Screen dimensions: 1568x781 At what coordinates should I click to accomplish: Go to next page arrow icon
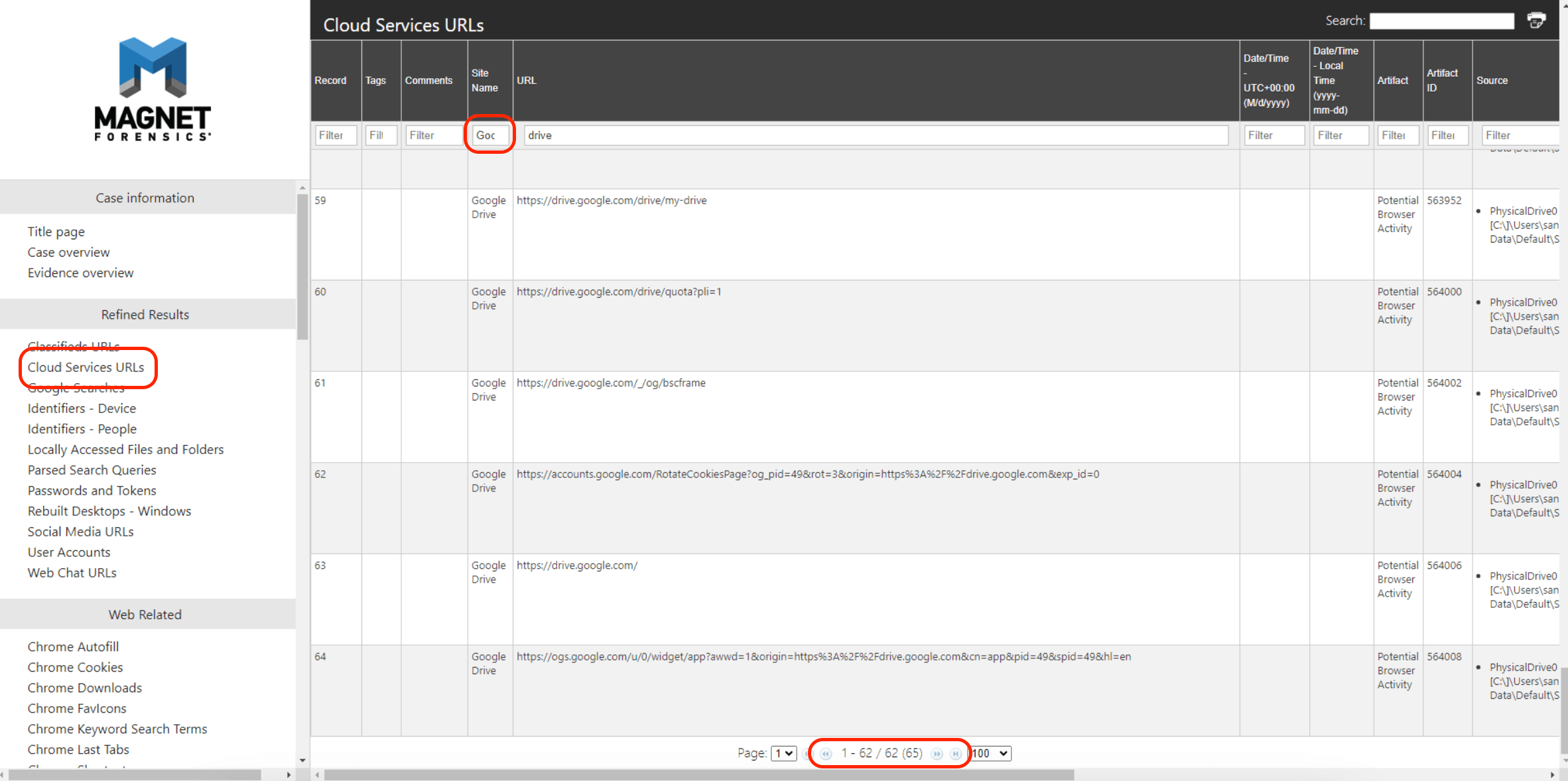(x=937, y=754)
